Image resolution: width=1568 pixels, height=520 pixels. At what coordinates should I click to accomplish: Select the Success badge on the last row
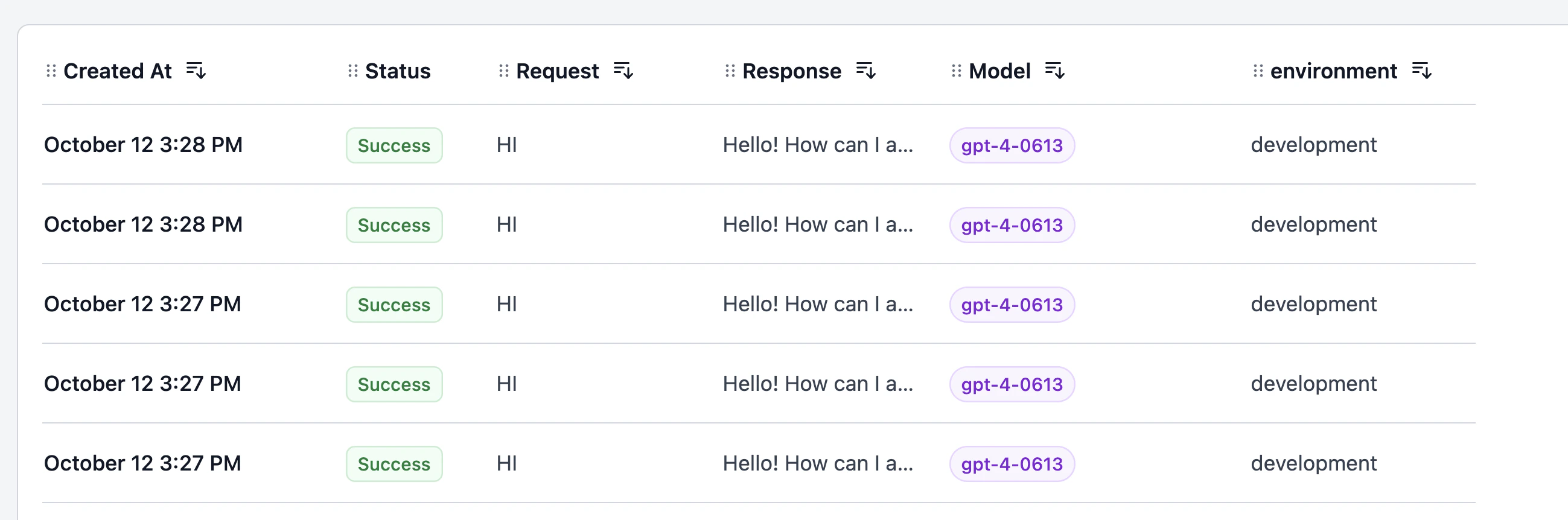(x=394, y=463)
